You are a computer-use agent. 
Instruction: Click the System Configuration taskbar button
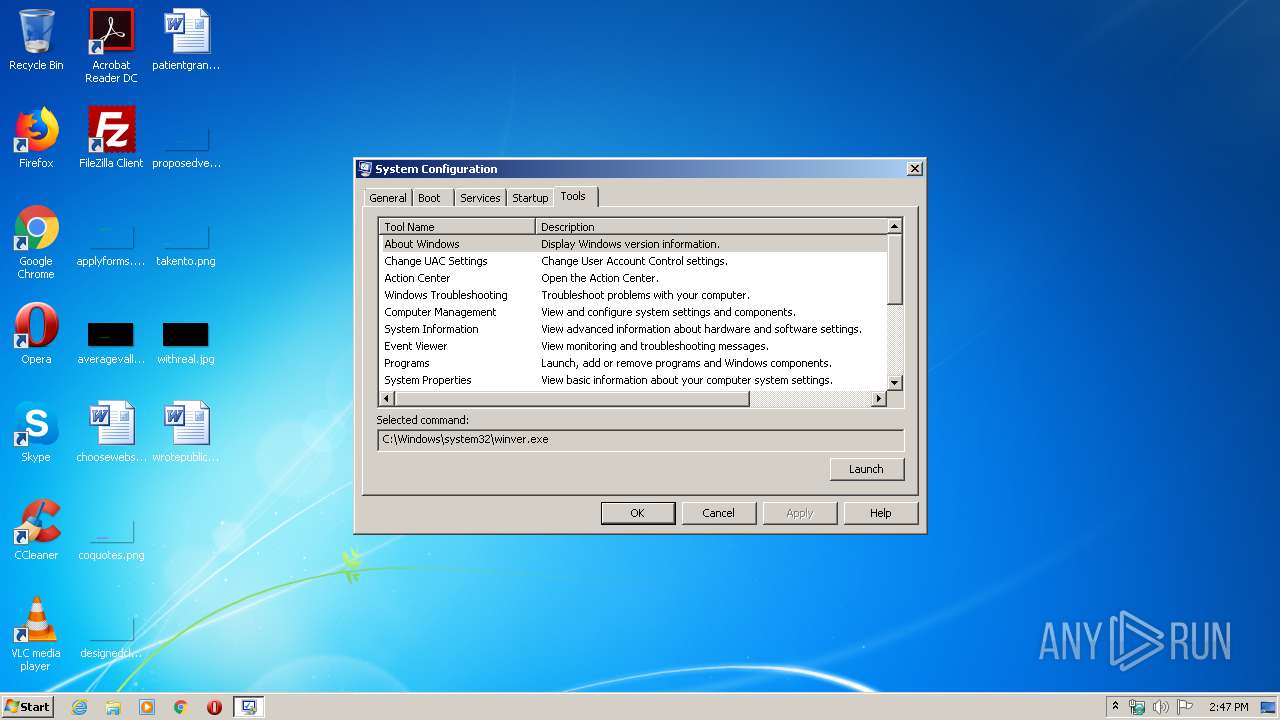(x=249, y=707)
